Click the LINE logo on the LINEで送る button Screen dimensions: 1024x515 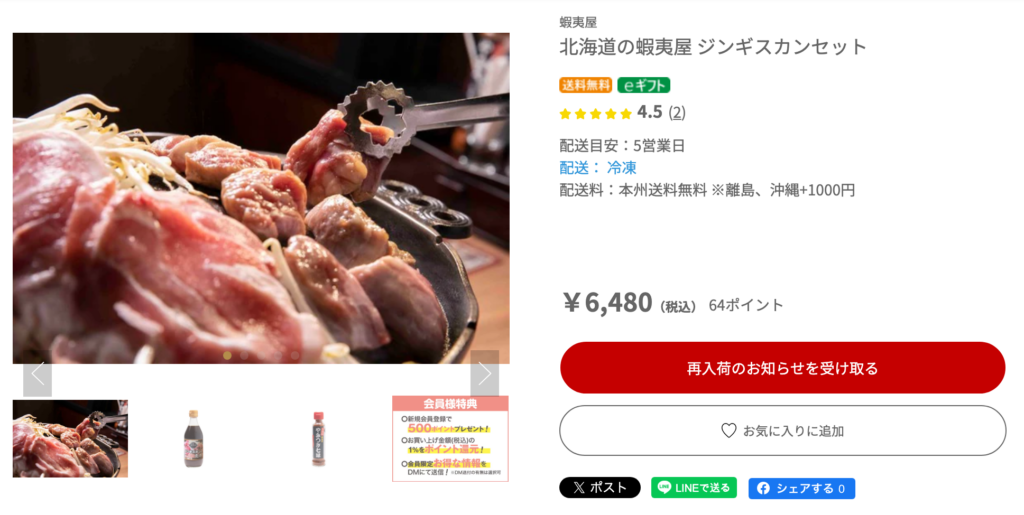pyautogui.click(x=664, y=488)
